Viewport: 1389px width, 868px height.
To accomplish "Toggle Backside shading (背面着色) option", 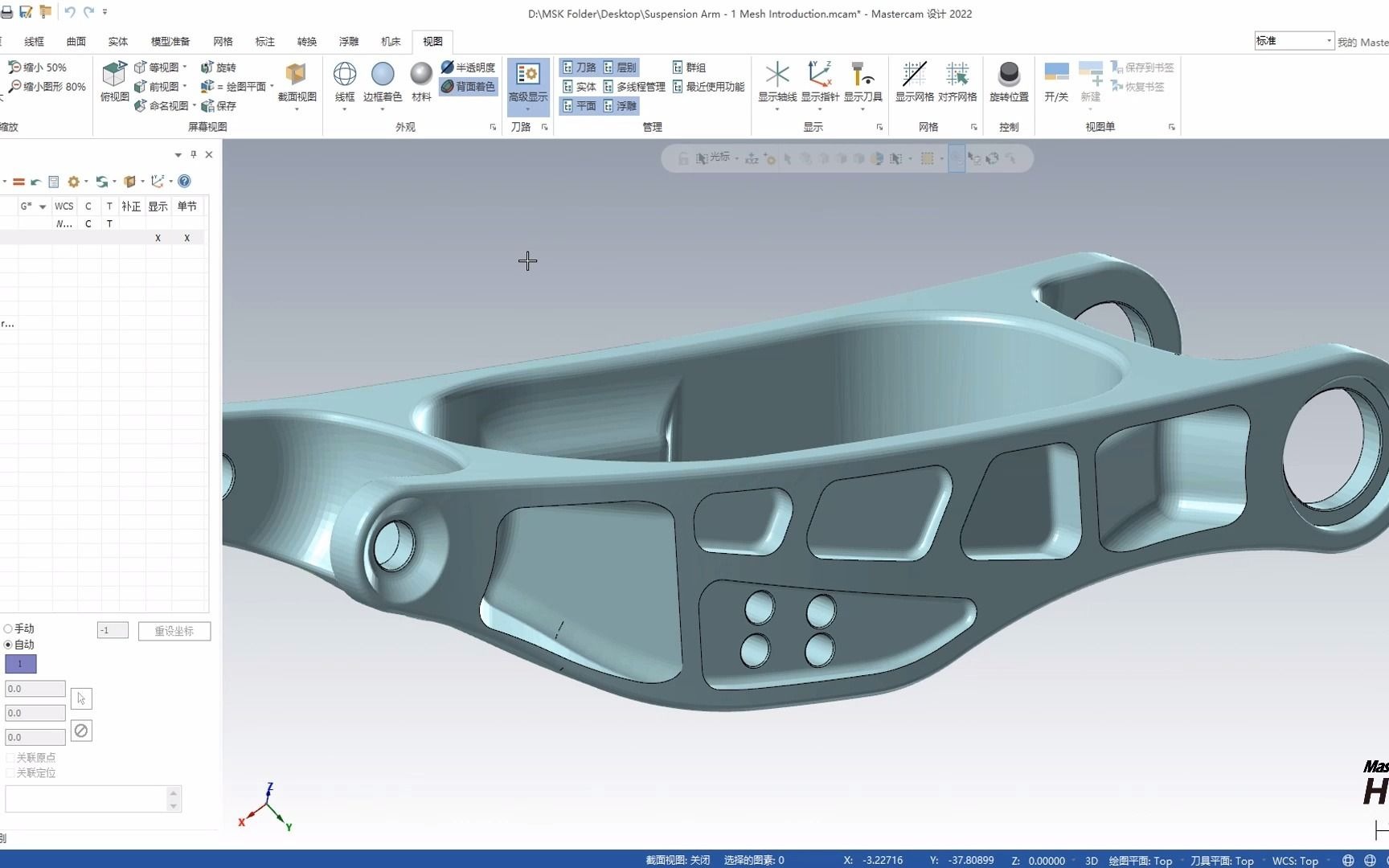I will coord(469,86).
